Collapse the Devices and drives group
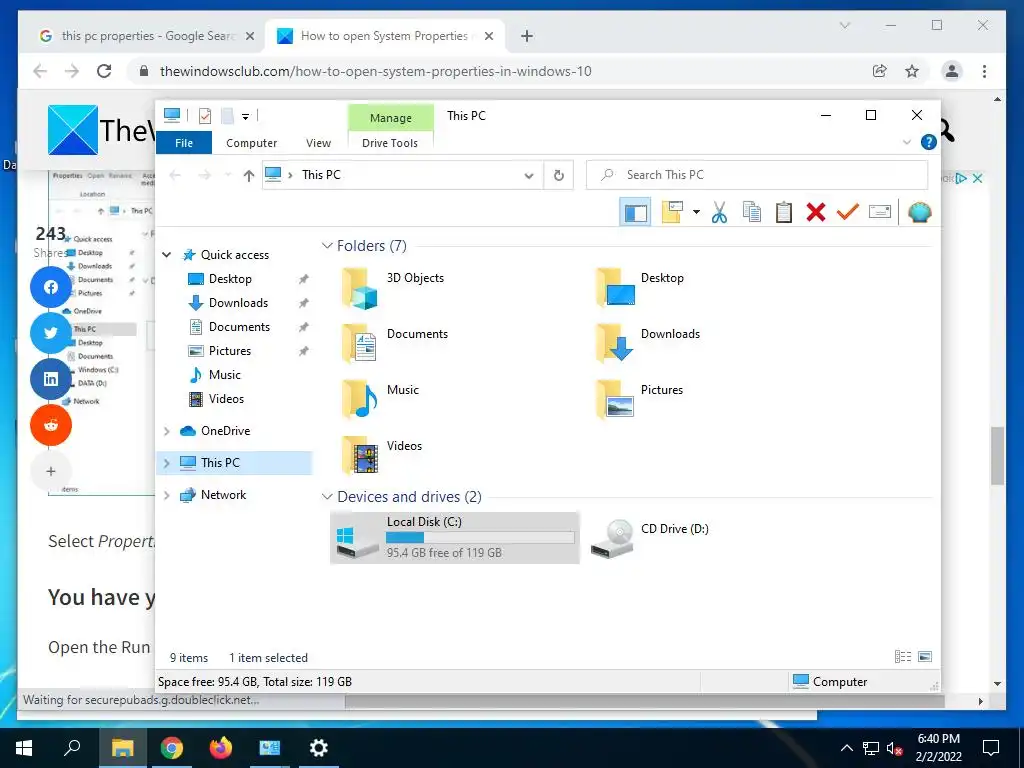Image resolution: width=1024 pixels, height=768 pixels. 327,496
